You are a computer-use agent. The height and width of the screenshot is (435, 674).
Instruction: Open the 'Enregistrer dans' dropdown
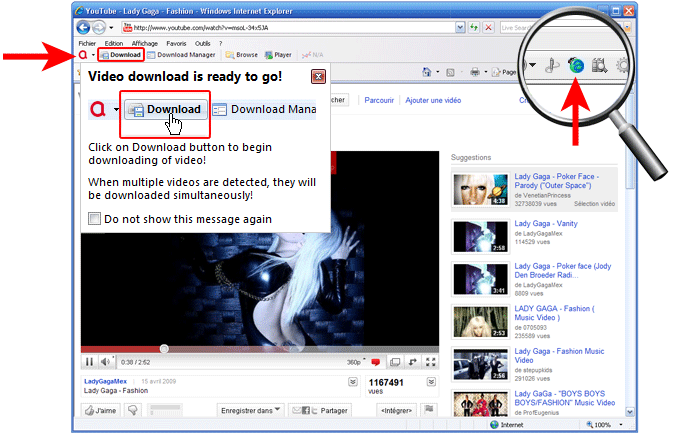tap(251, 410)
